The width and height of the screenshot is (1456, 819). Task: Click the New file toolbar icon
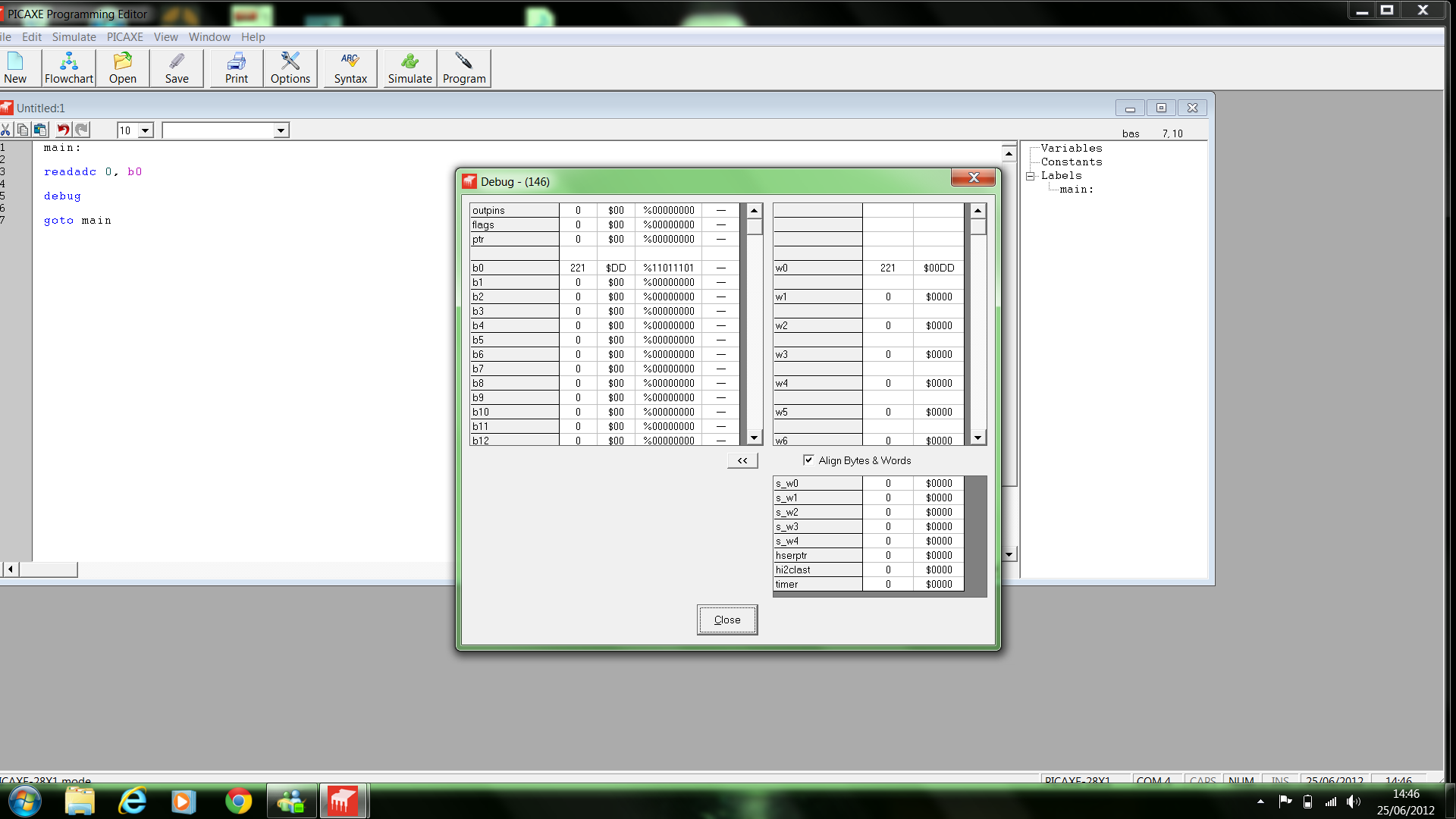pyautogui.click(x=15, y=68)
